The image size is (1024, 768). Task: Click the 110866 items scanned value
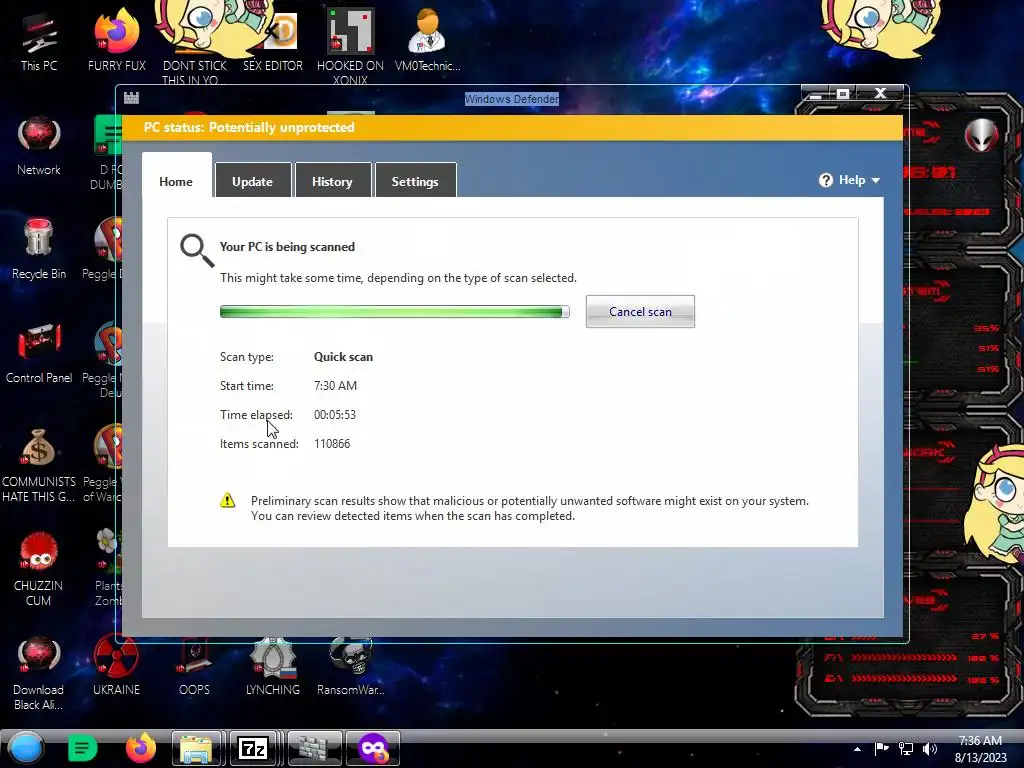(332, 443)
